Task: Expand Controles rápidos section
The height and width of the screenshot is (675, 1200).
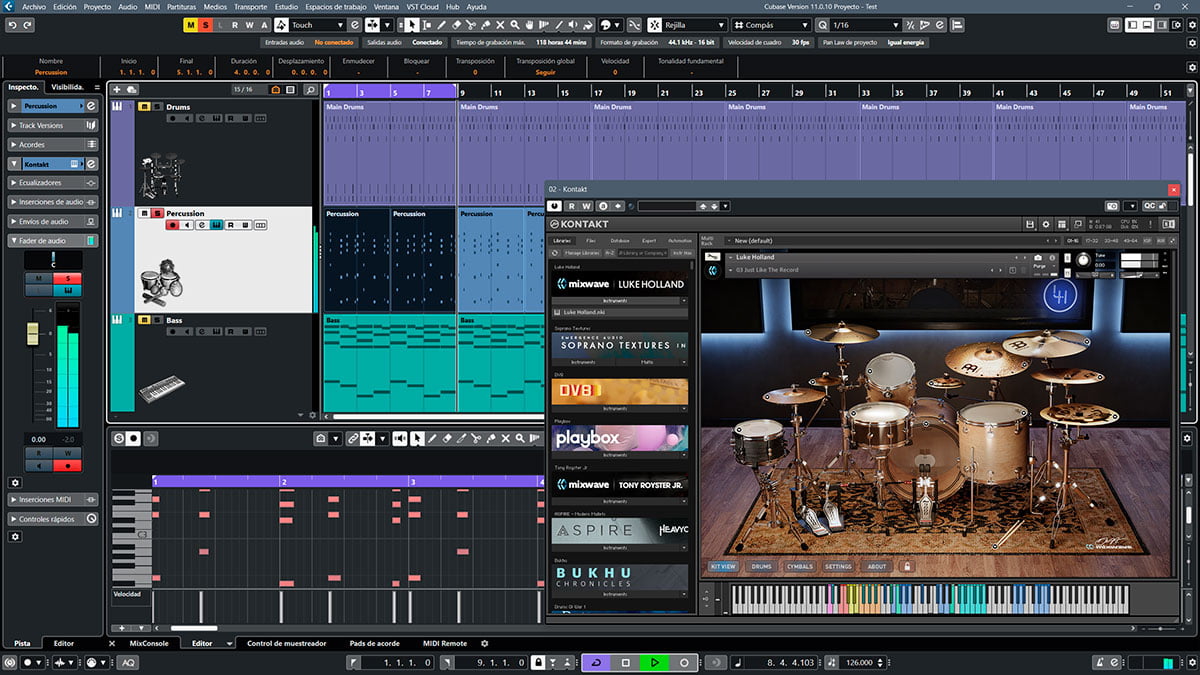Action: 53,519
